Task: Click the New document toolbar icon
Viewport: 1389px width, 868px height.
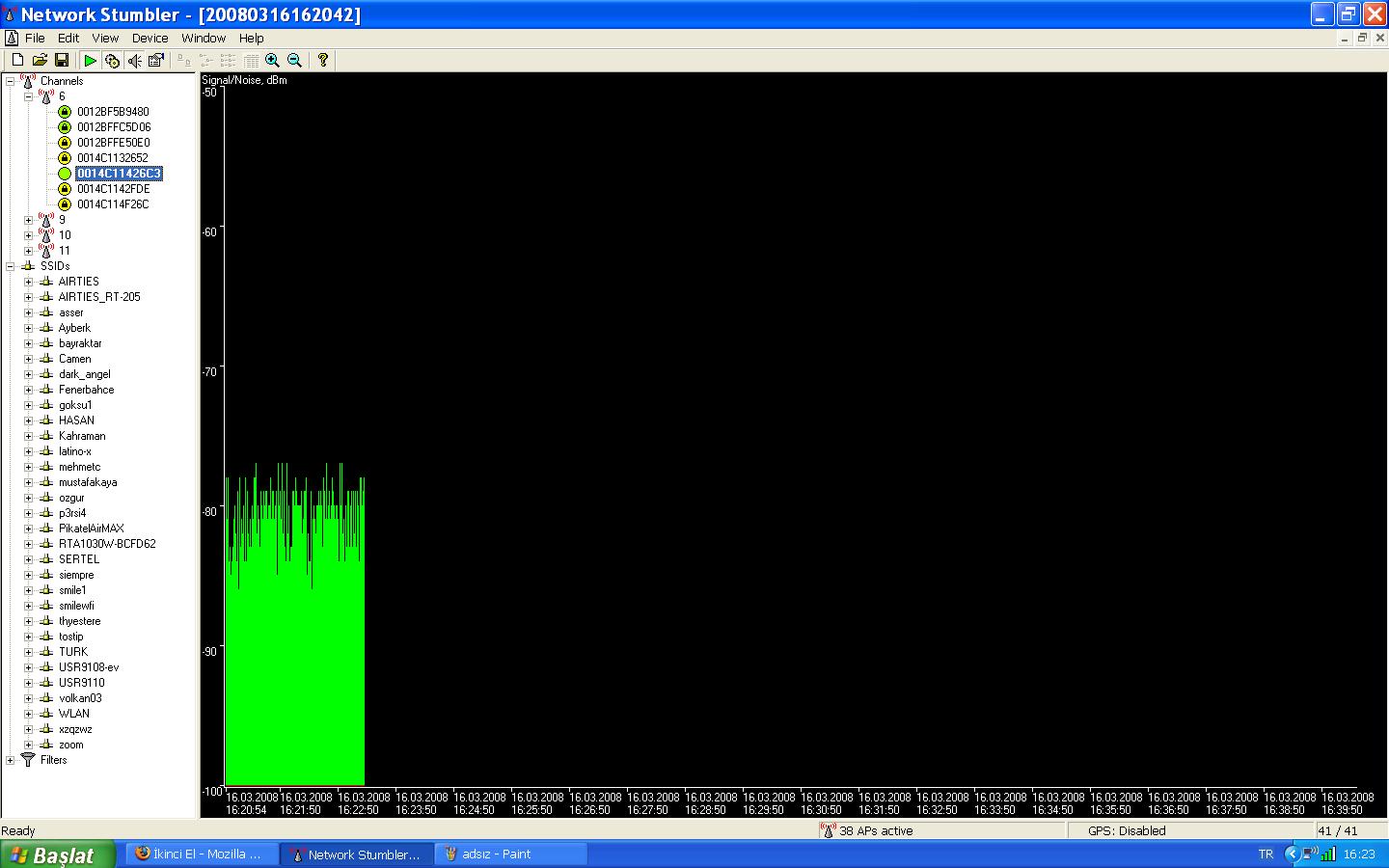Action: [x=17, y=60]
